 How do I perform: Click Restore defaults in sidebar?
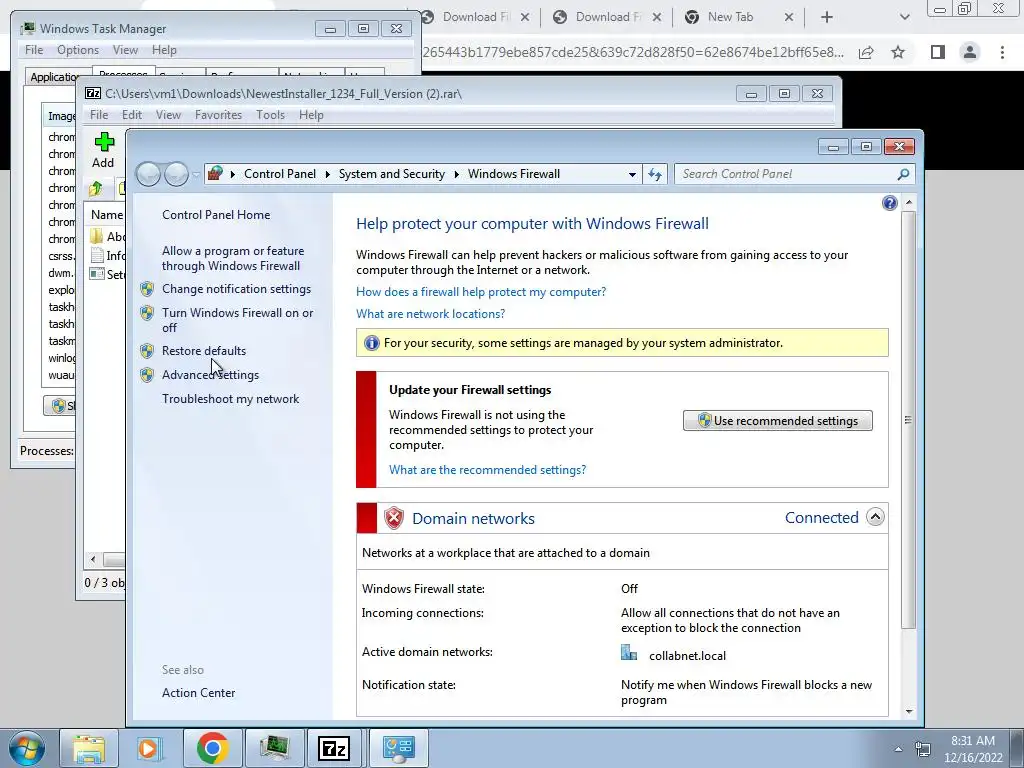click(204, 351)
